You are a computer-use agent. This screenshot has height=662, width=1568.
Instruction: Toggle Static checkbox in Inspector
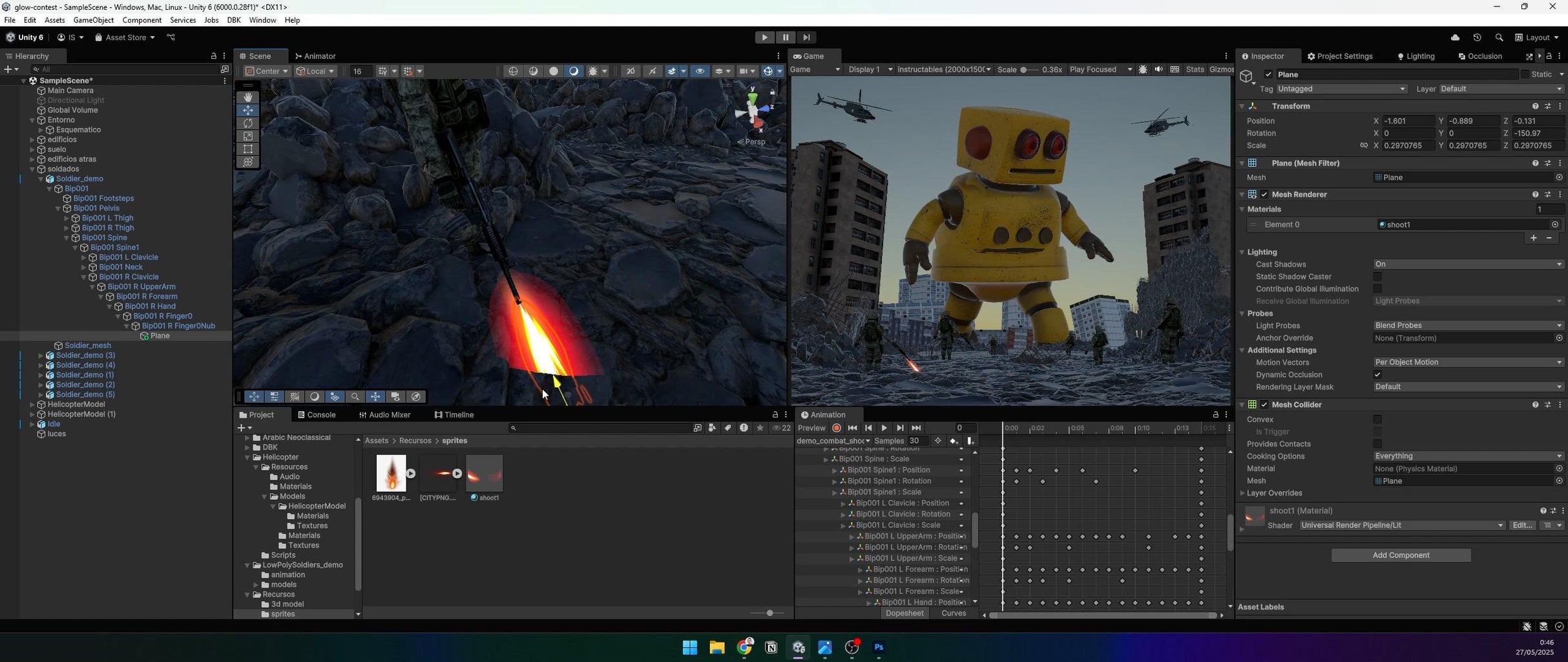tap(1525, 74)
